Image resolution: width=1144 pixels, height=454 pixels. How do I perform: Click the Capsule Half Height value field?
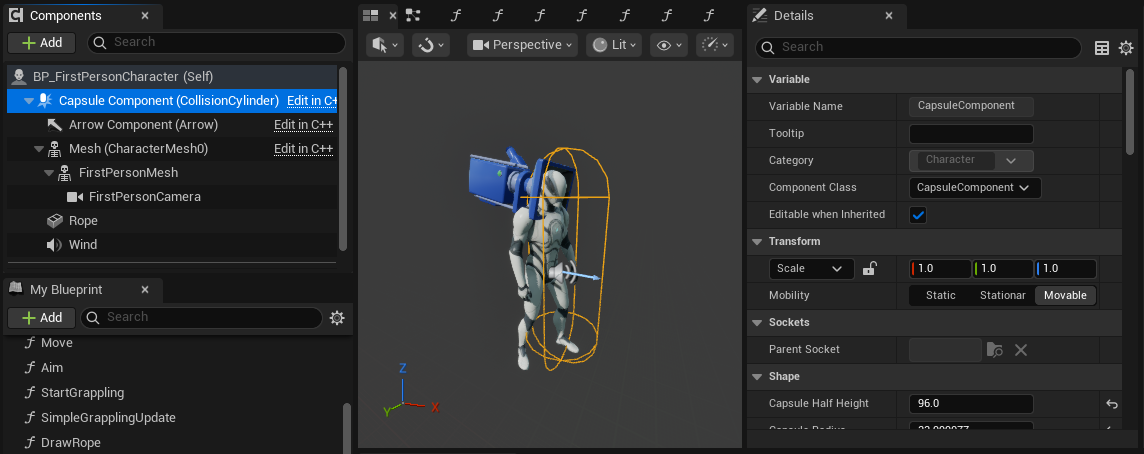(x=970, y=404)
